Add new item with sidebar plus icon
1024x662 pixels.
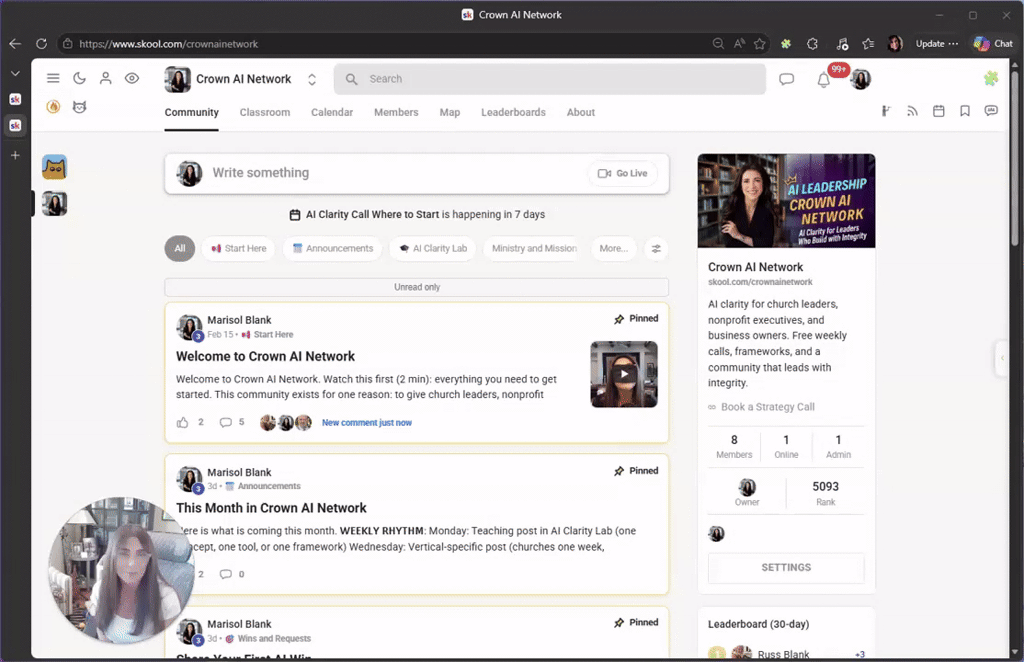(x=15, y=155)
